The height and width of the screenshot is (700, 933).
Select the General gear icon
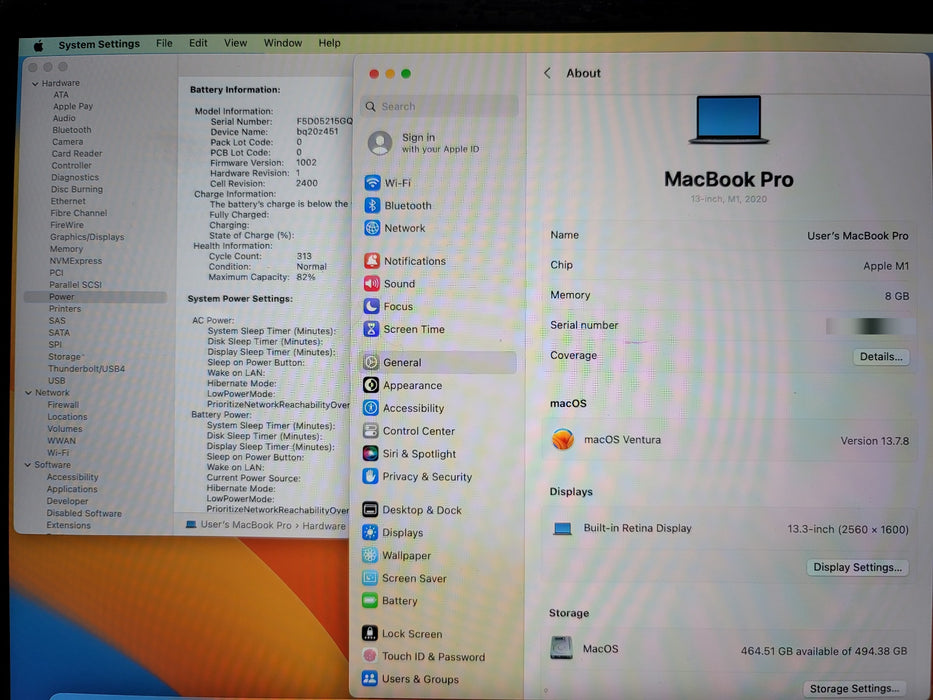tap(371, 362)
